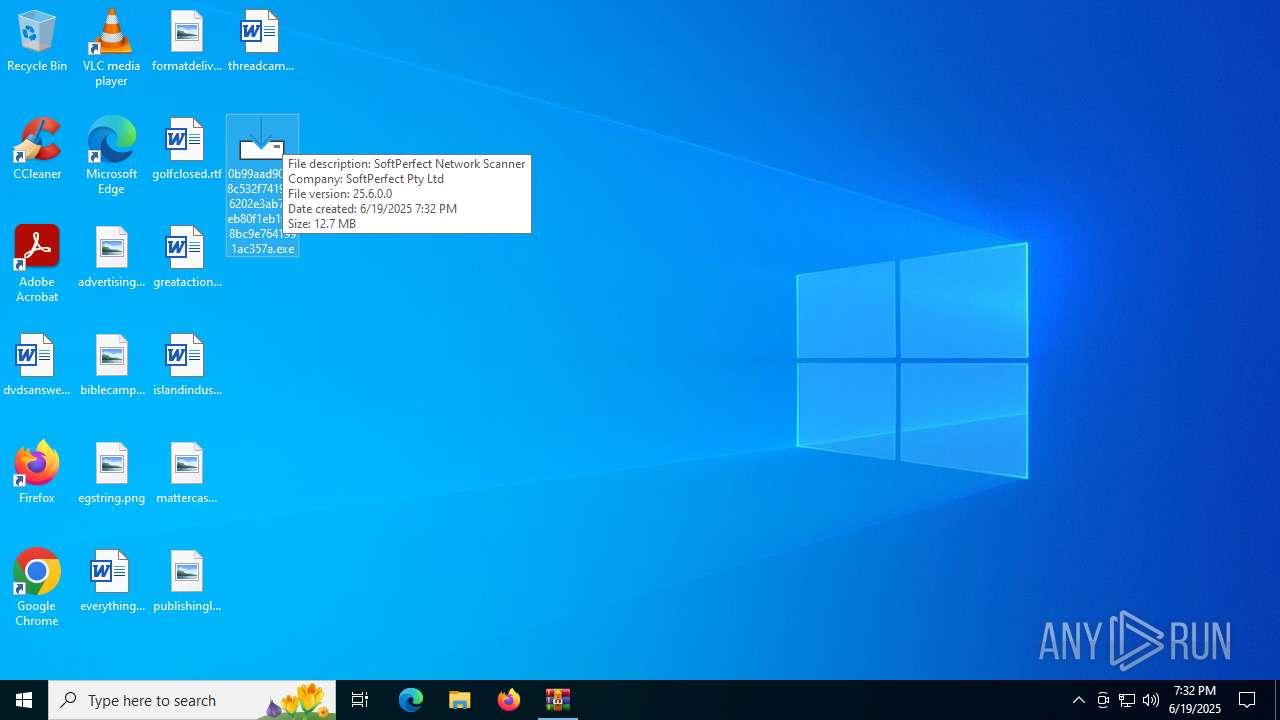Open the Action Center notifications

[x=1248, y=700]
